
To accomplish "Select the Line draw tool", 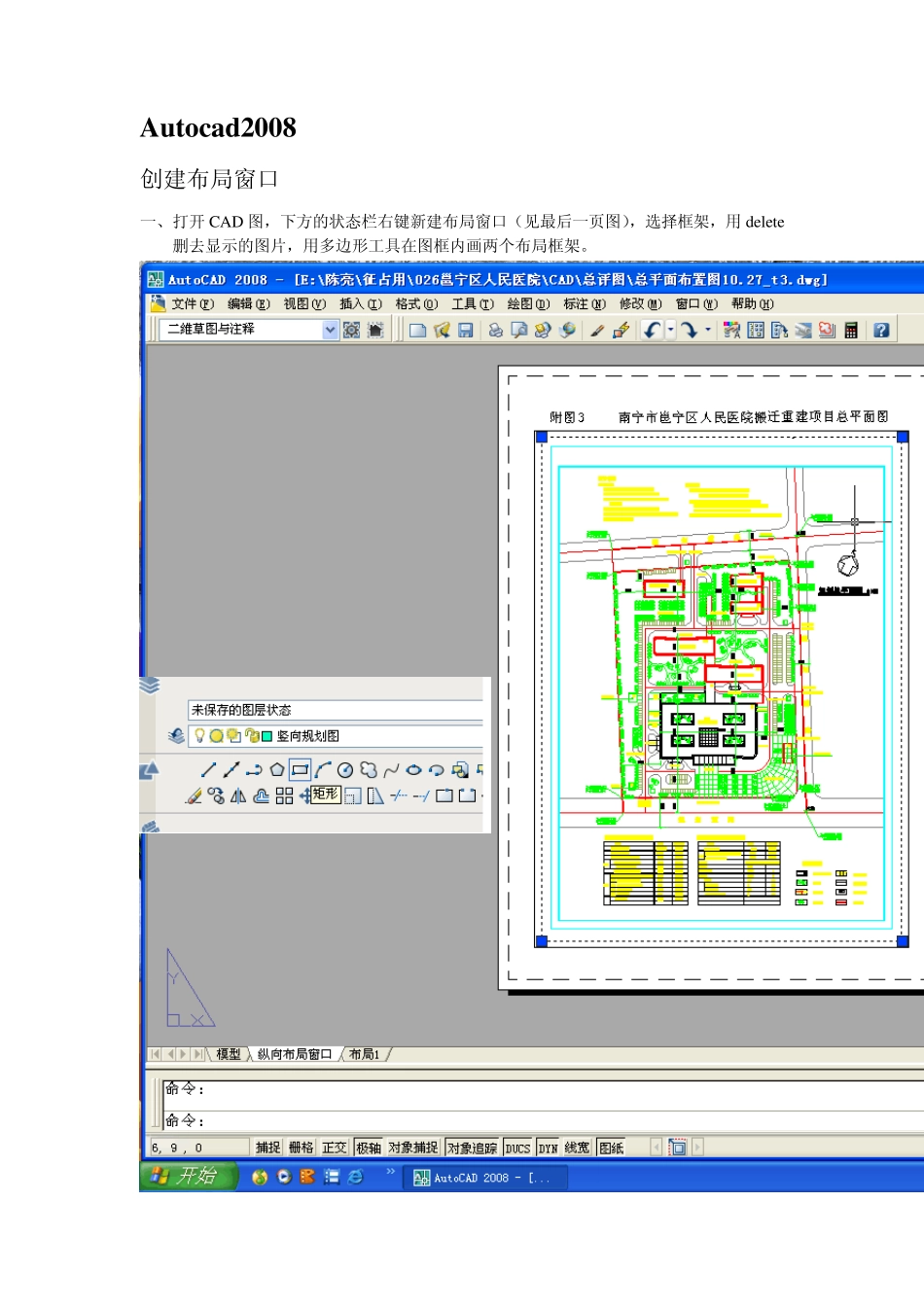I will pyautogui.click(x=208, y=770).
